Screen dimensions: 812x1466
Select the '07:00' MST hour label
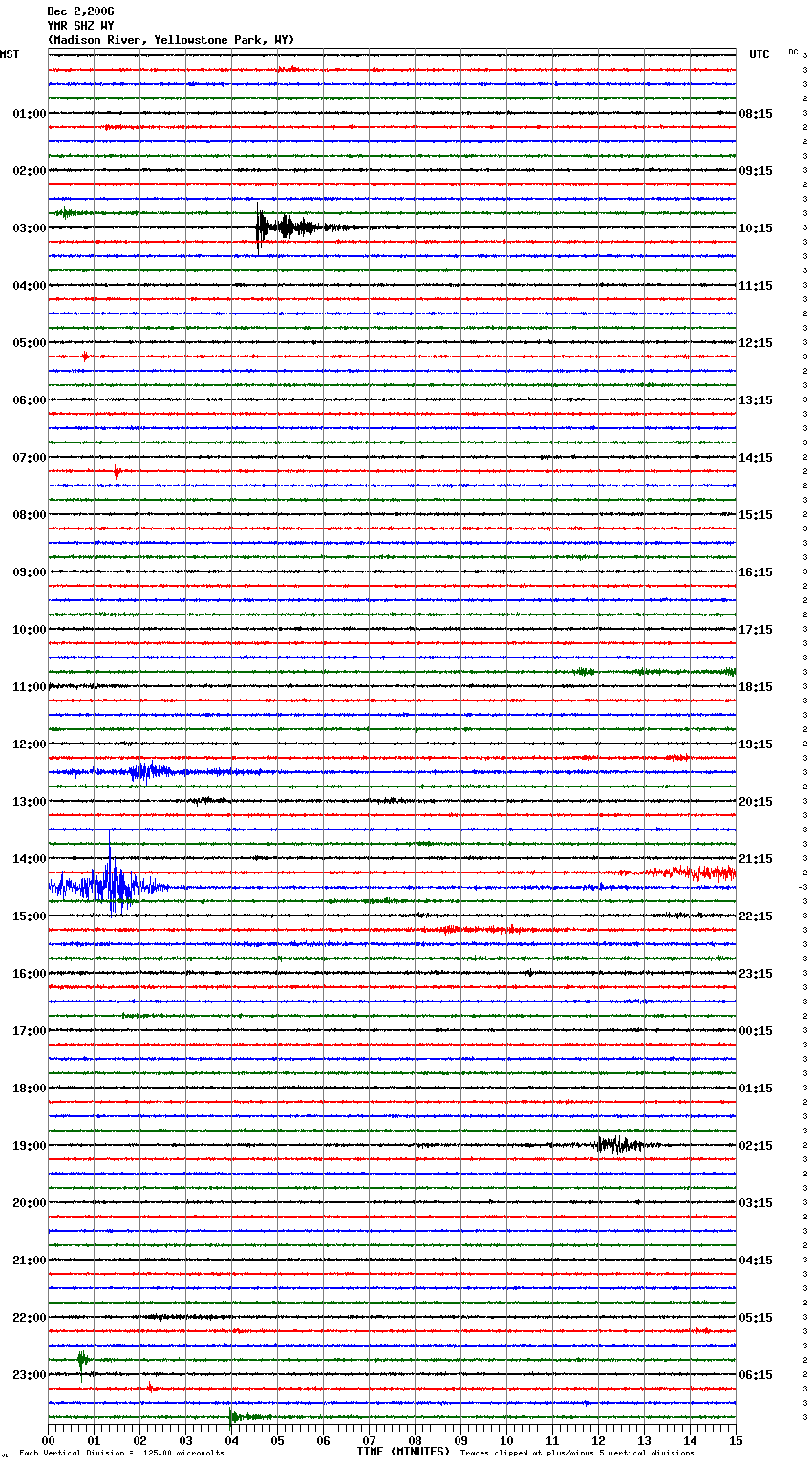click(x=30, y=458)
